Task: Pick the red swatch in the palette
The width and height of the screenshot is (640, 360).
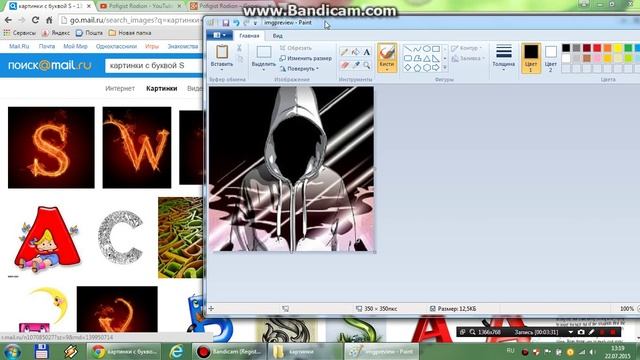Action: click(x=597, y=48)
